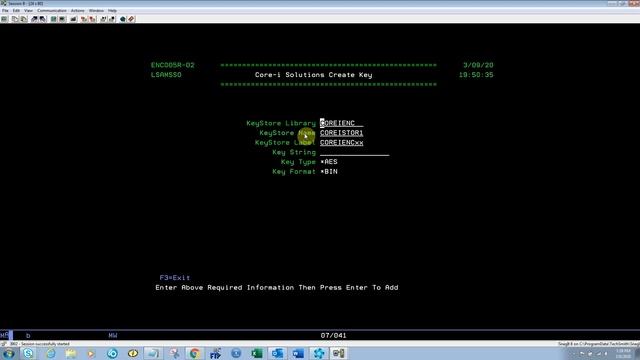Image resolution: width=640 pixels, height=360 pixels.
Task: Open the Actions menu
Action: [x=78, y=11]
